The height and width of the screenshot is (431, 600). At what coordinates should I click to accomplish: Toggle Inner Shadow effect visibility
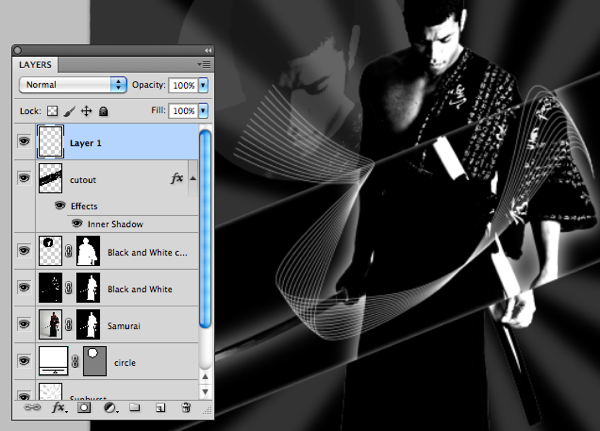click(x=77, y=223)
